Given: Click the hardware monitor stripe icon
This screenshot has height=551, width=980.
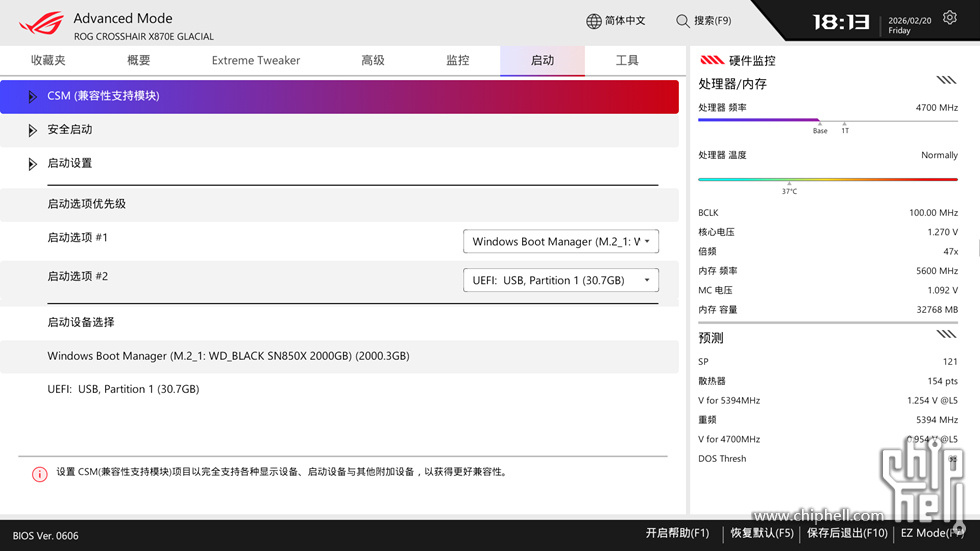Looking at the screenshot, I should [712, 61].
